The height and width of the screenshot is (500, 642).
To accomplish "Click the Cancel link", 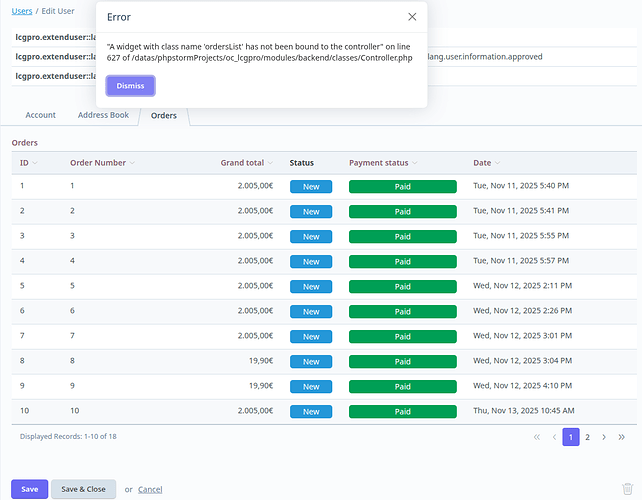I will 150,489.
